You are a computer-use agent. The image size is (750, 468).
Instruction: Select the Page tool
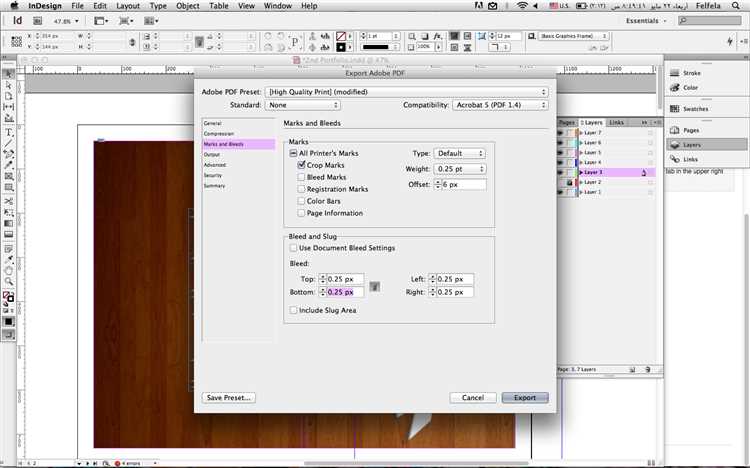[9, 96]
